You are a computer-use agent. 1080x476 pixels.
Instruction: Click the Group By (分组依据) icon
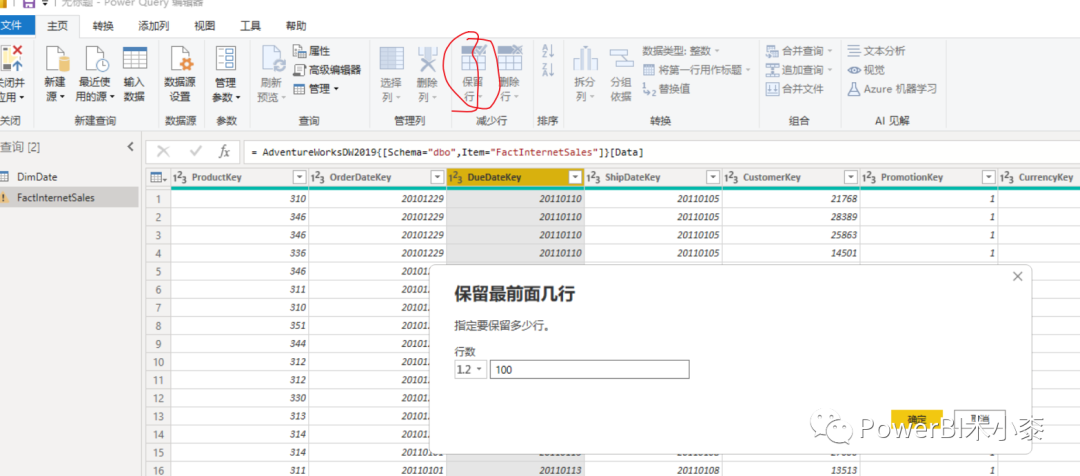621,59
